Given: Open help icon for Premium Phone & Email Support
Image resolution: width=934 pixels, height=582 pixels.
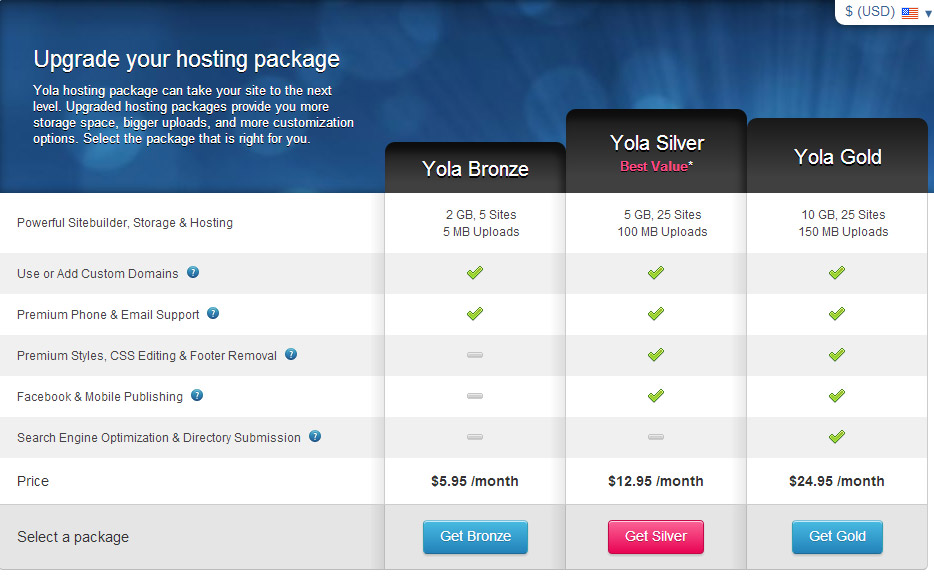Looking at the screenshot, I should (213, 313).
